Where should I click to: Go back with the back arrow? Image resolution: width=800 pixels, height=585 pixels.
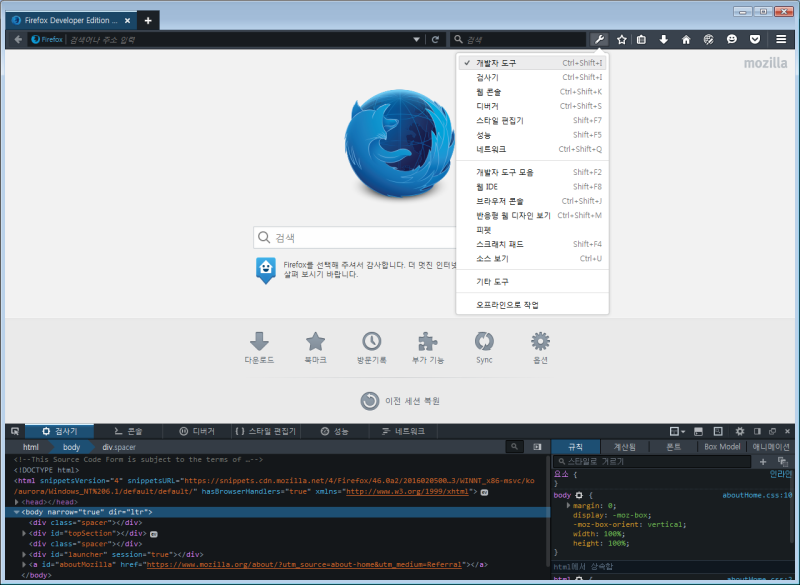[18, 39]
